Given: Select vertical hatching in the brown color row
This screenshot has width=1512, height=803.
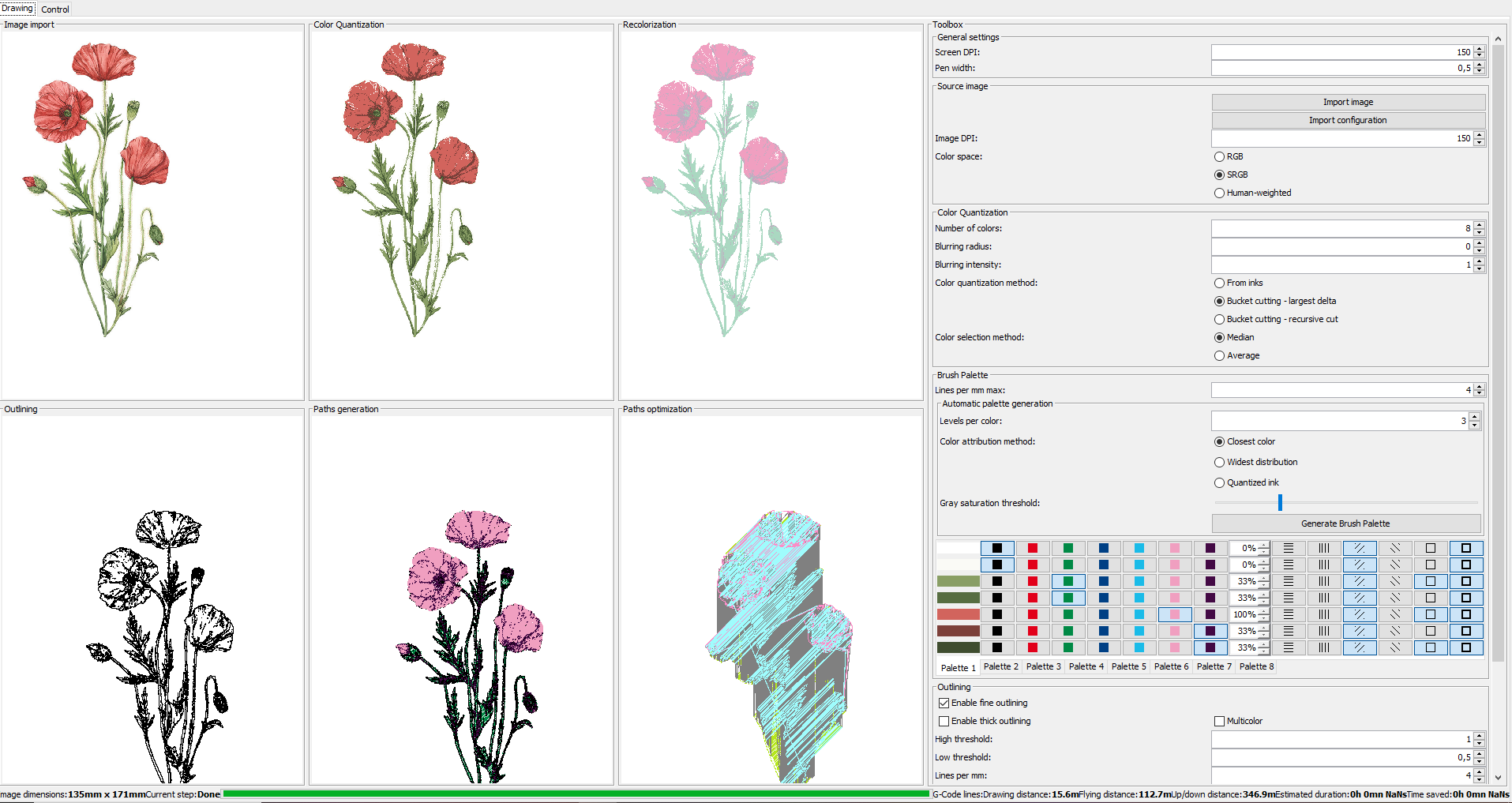Looking at the screenshot, I should coord(1323,631).
